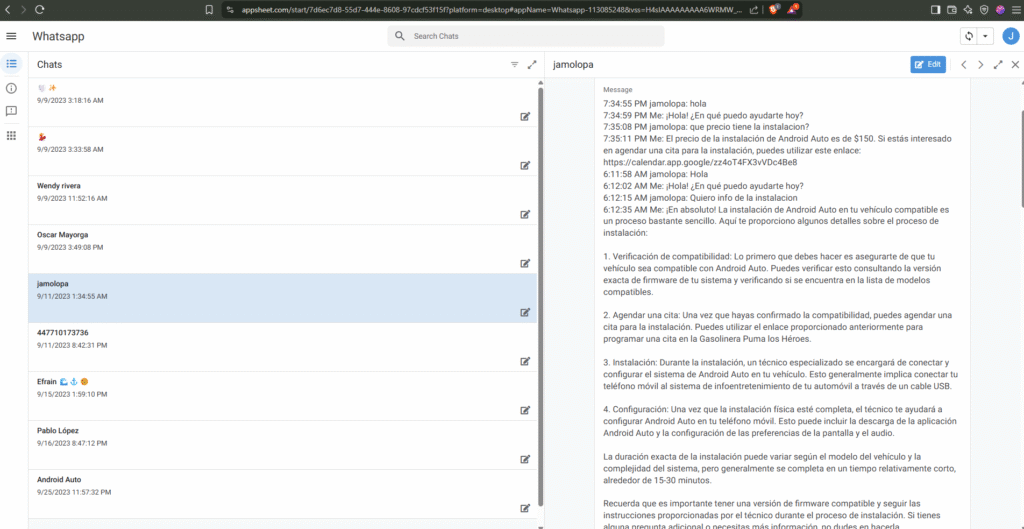Open the chat dated 9/9/2023 3:18:16 AM
The width and height of the screenshot is (1024, 529).
point(282,102)
